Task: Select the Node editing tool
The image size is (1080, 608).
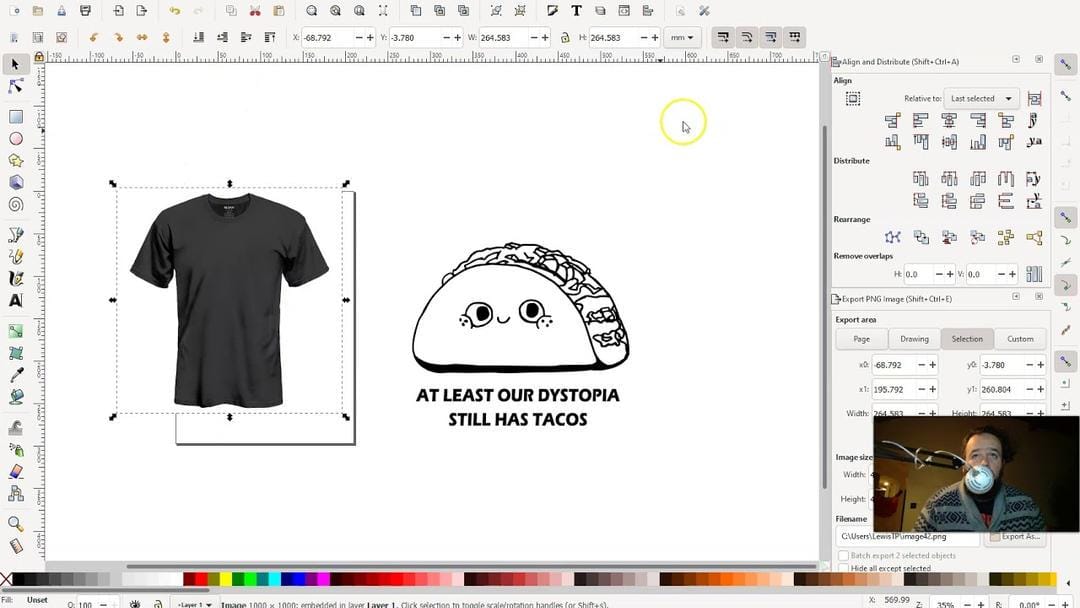Action: pyautogui.click(x=16, y=87)
